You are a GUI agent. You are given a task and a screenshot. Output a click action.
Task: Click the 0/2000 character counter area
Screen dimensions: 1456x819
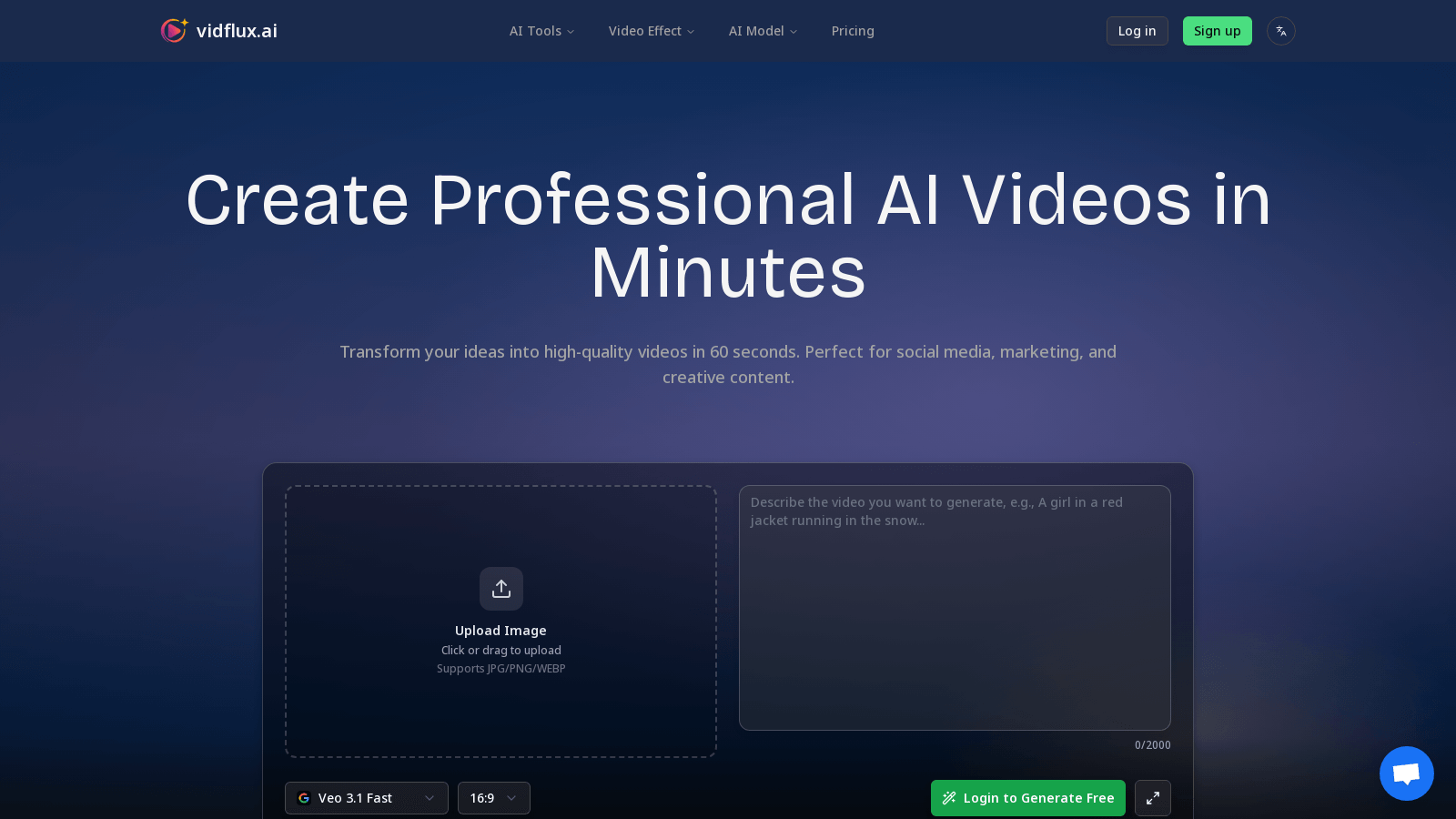tap(1153, 744)
